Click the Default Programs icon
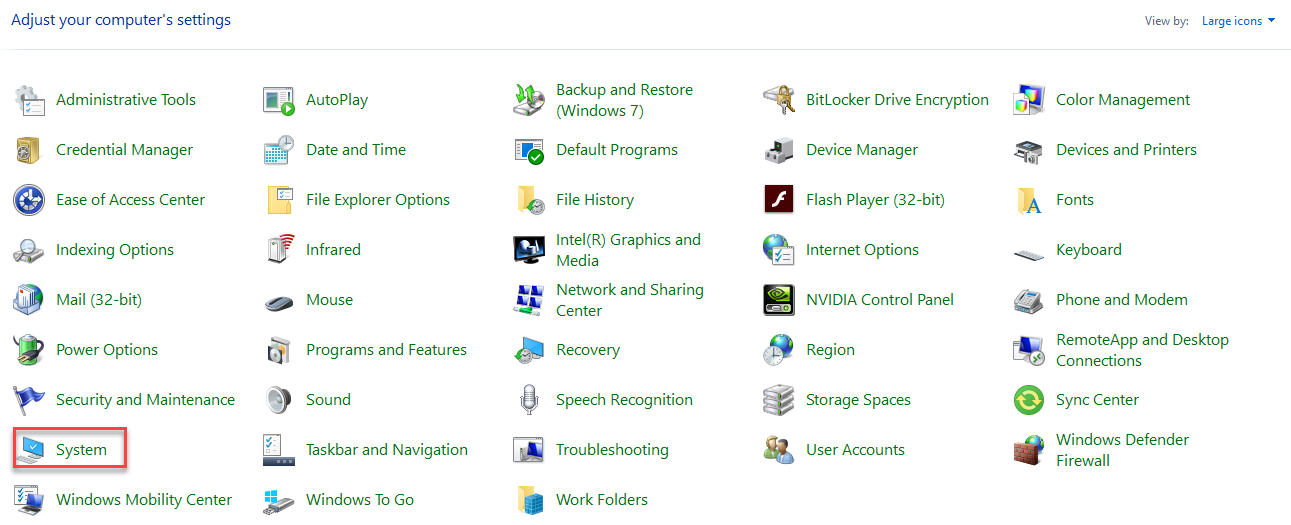The image size is (1291, 525). [528, 150]
